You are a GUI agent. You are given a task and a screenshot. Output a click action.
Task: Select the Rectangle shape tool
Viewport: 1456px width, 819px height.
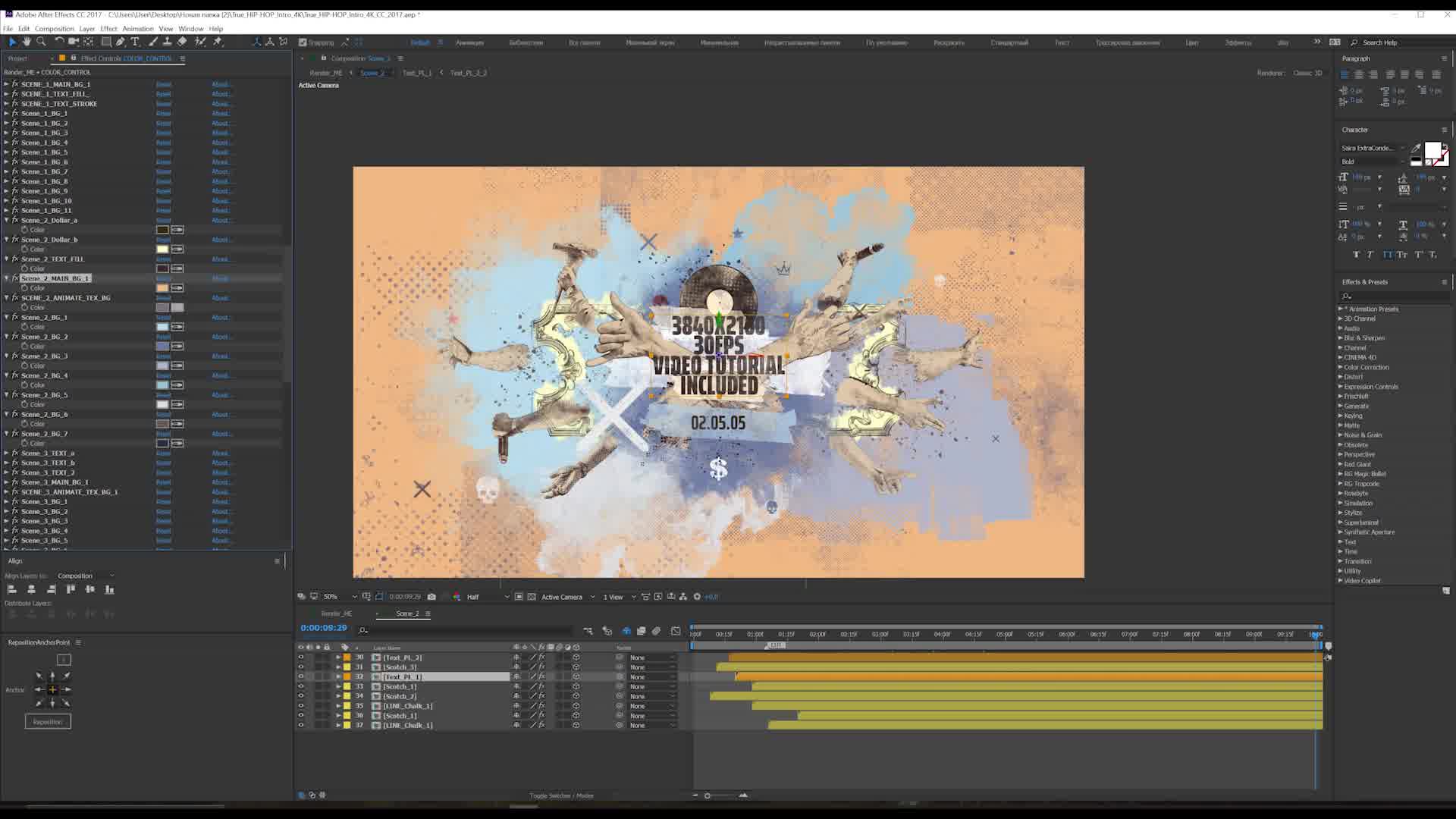tap(106, 42)
